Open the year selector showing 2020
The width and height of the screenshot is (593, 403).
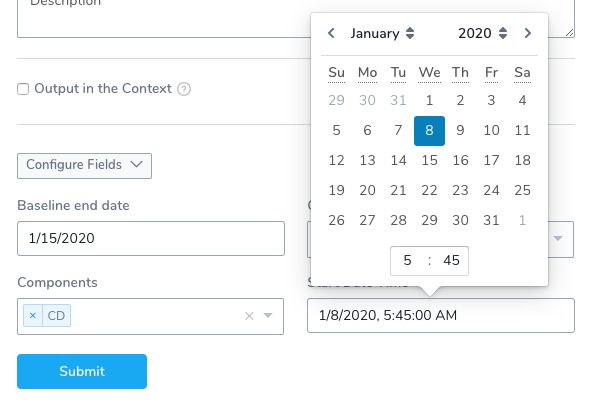pyautogui.click(x=483, y=33)
